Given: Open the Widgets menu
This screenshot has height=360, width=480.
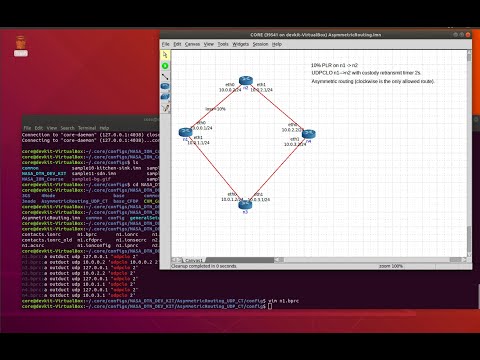Looking at the screenshot, I should click(240, 44).
